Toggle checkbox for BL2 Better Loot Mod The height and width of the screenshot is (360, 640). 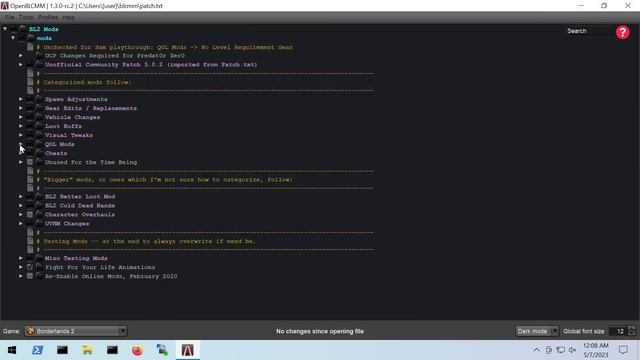point(30,196)
